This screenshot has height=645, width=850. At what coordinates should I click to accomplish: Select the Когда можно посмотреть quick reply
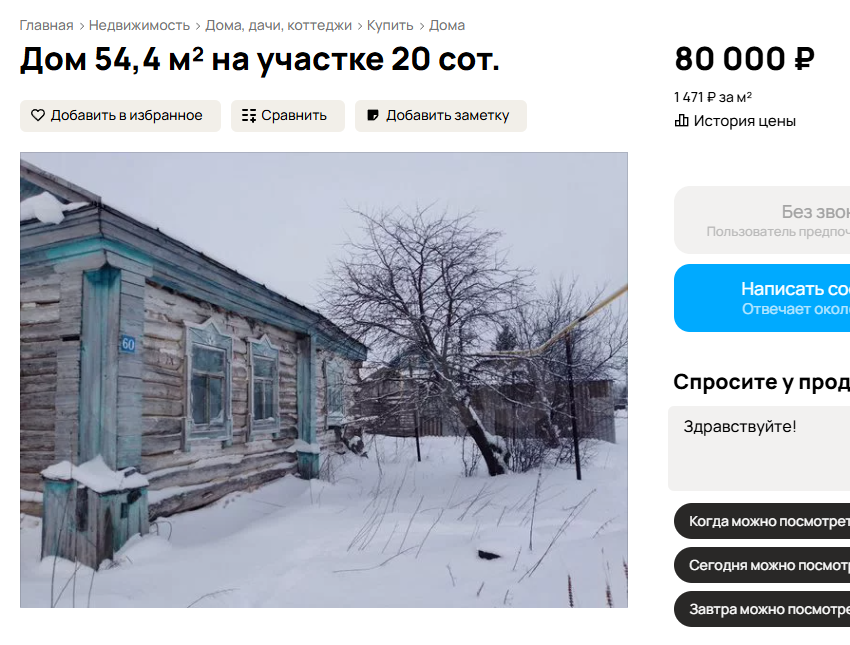762,521
